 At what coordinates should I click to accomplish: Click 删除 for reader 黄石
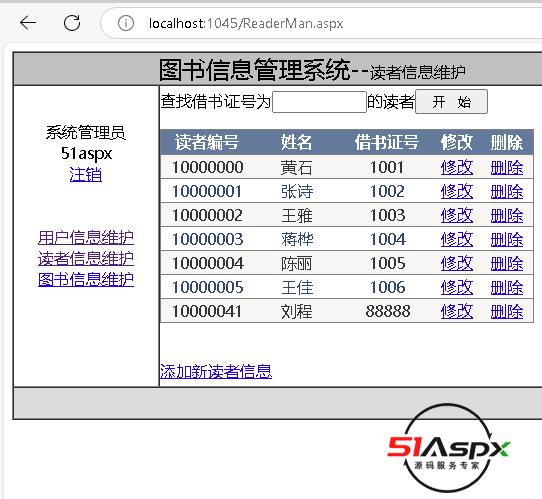coord(507,168)
